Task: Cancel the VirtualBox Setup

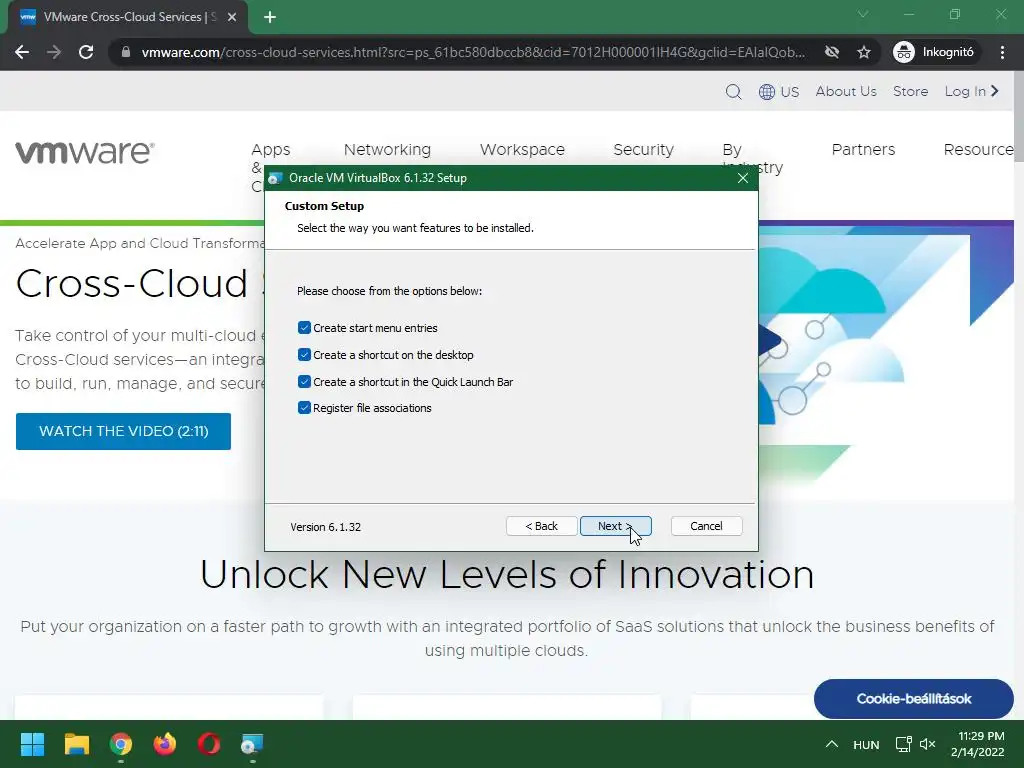Action: tap(706, 526)
